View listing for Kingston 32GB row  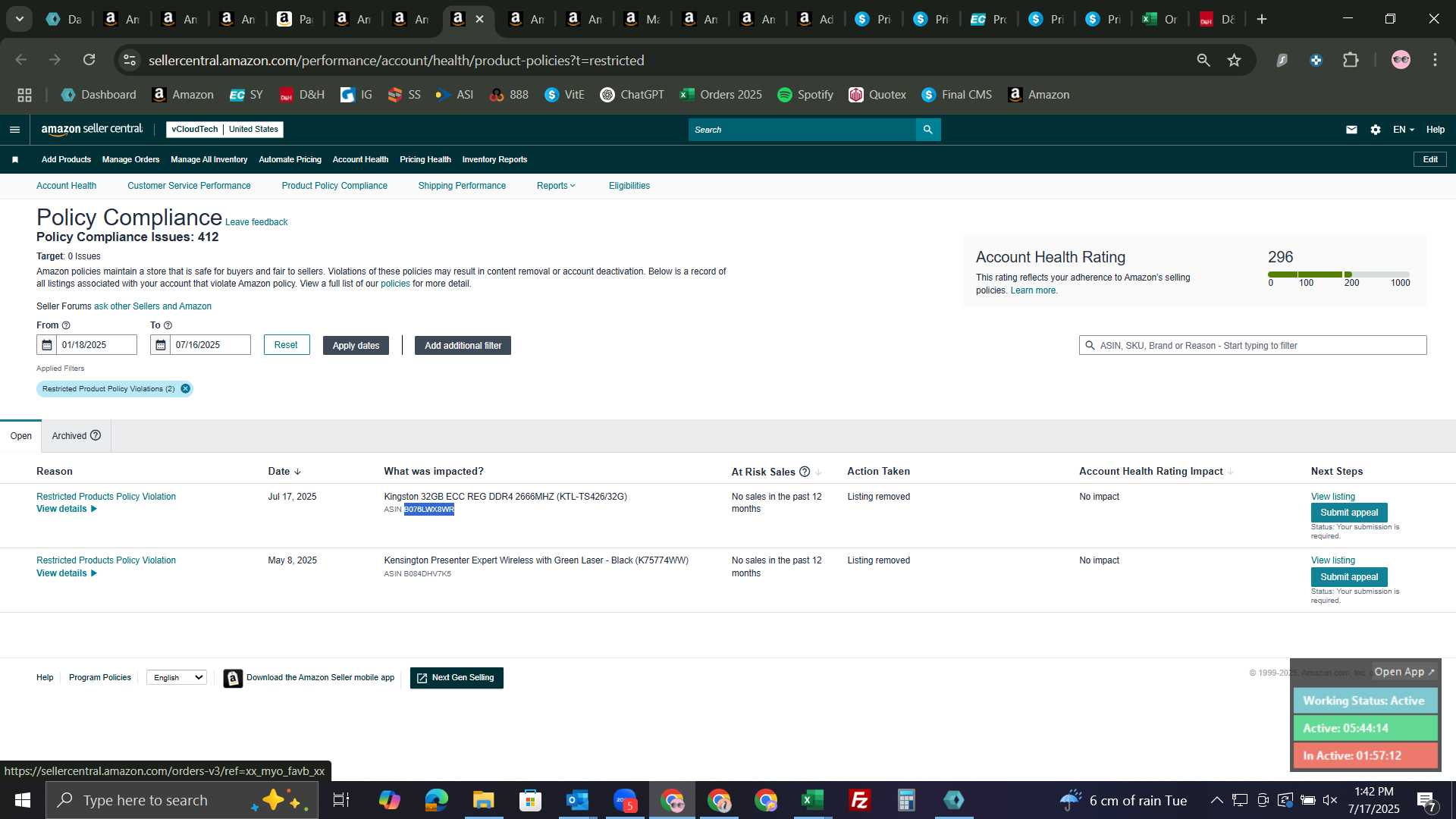click(1333, 497)
